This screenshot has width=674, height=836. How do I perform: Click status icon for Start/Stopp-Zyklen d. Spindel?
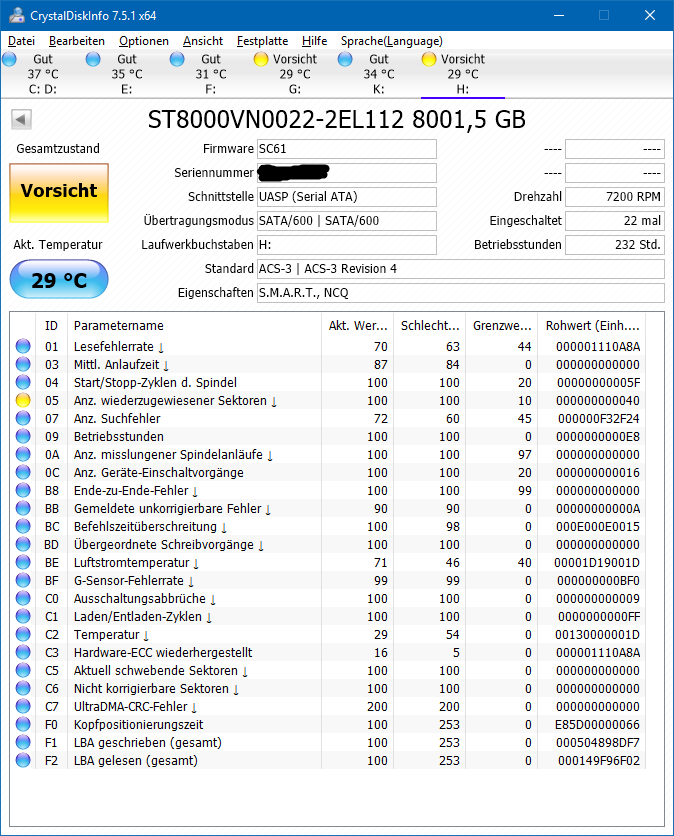[x=23, y=382]
